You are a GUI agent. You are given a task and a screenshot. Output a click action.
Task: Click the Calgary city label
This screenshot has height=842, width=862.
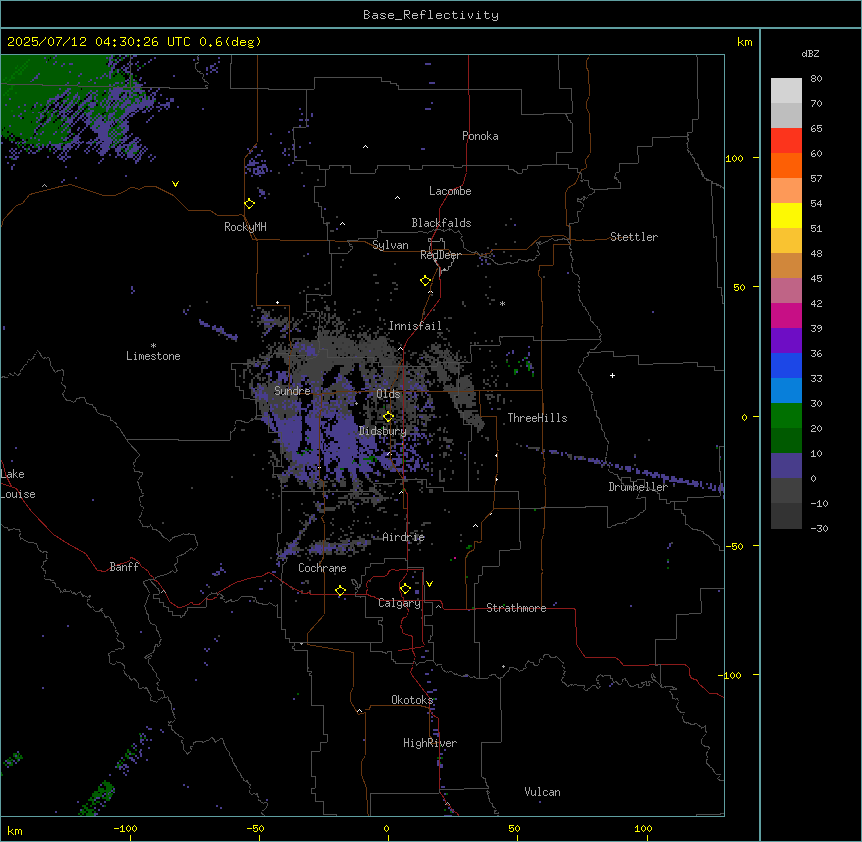(x=399, y=603)
